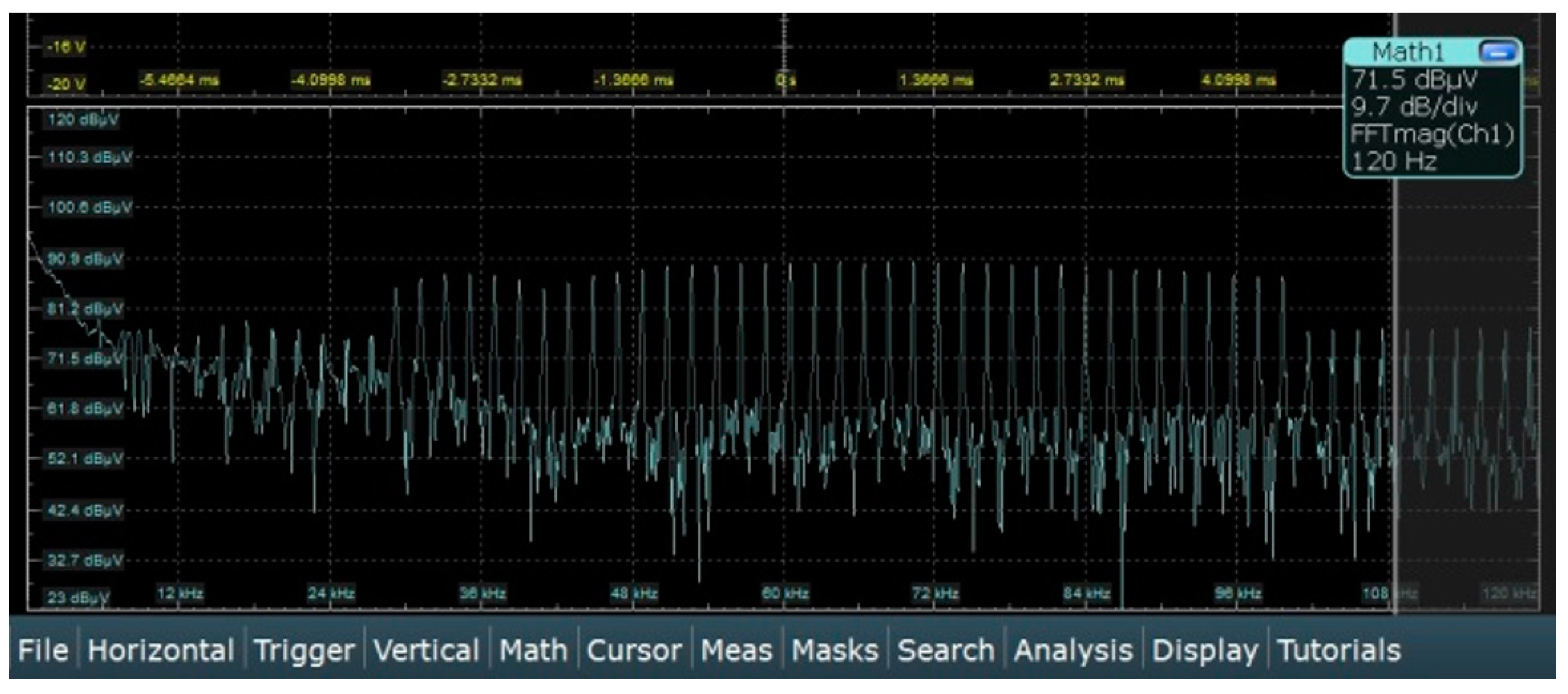This screenshot has width=1568, height=694.
Task: Open the Display menu
Action: coord(1204,650)
